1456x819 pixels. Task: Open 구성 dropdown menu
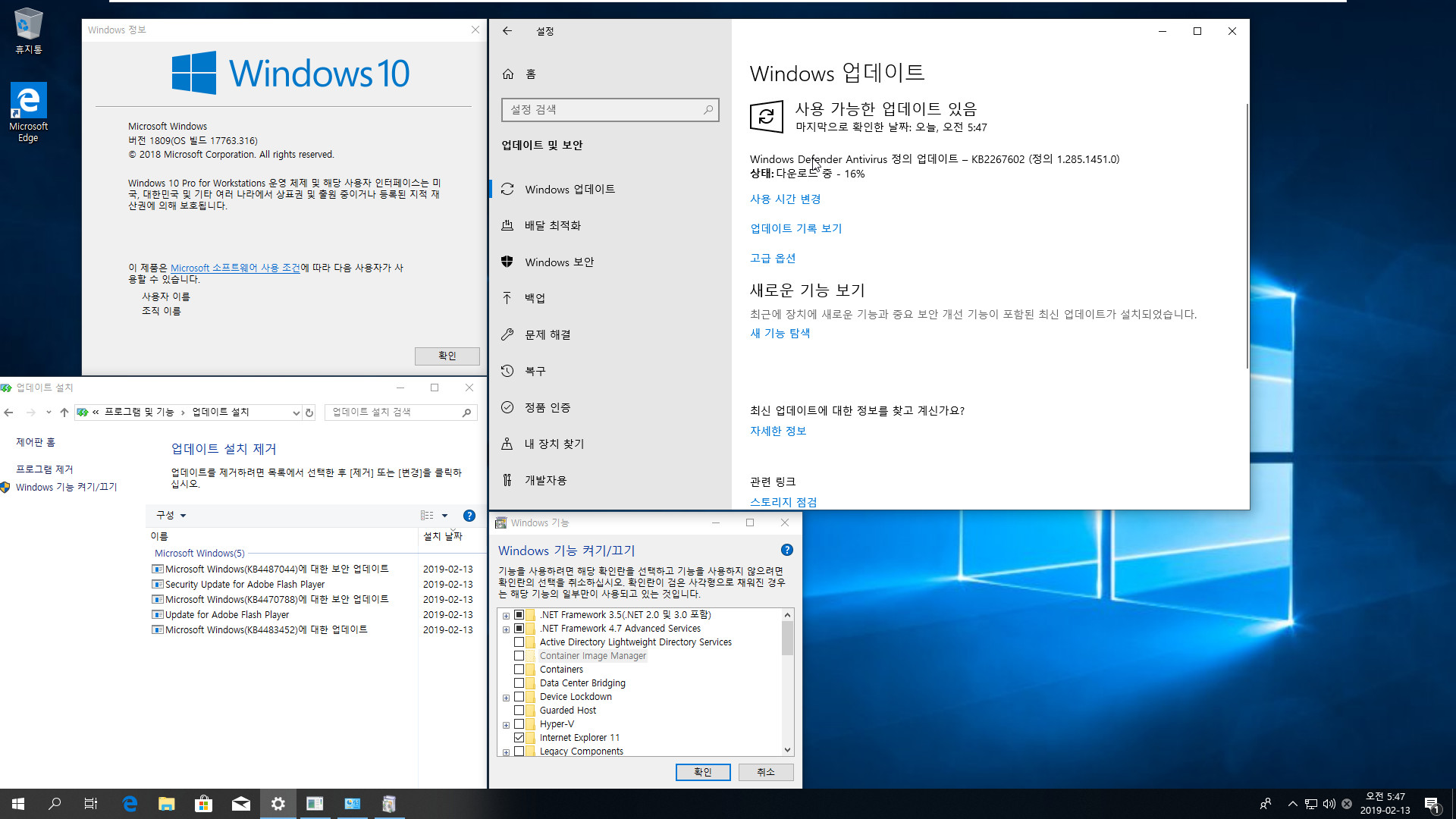pos(171,515)
